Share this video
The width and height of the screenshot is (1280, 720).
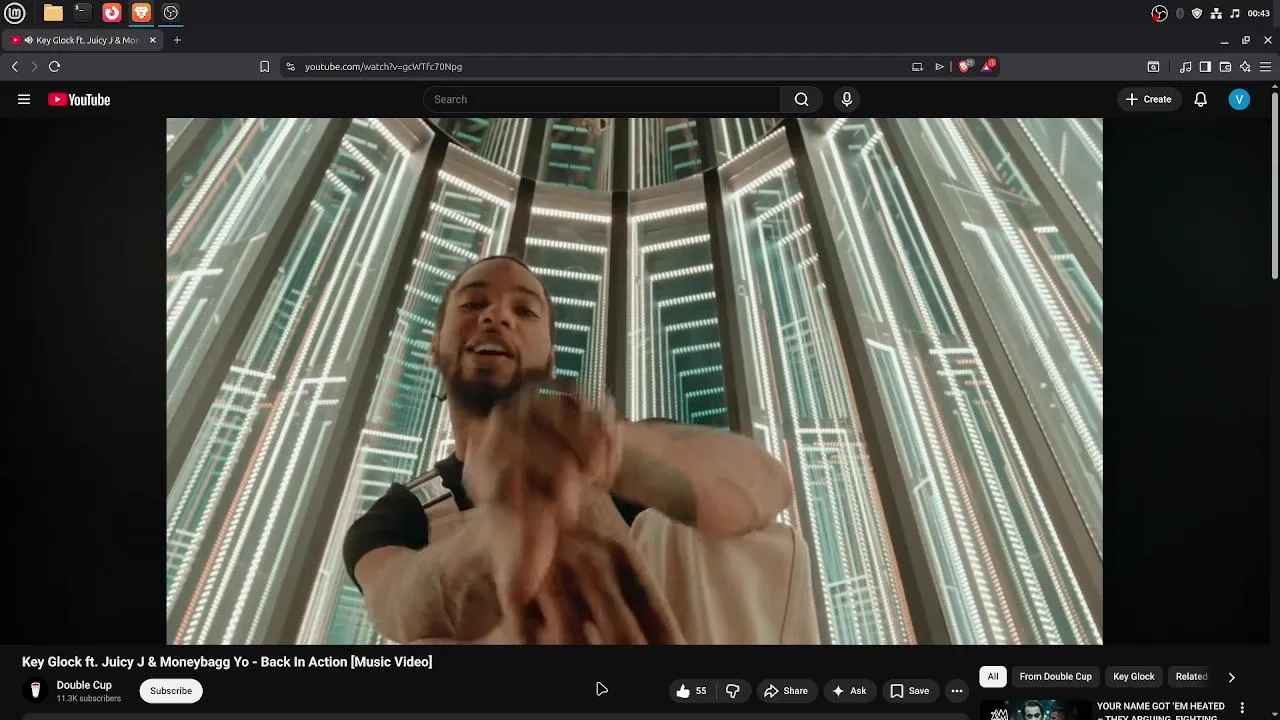(786, 690)
